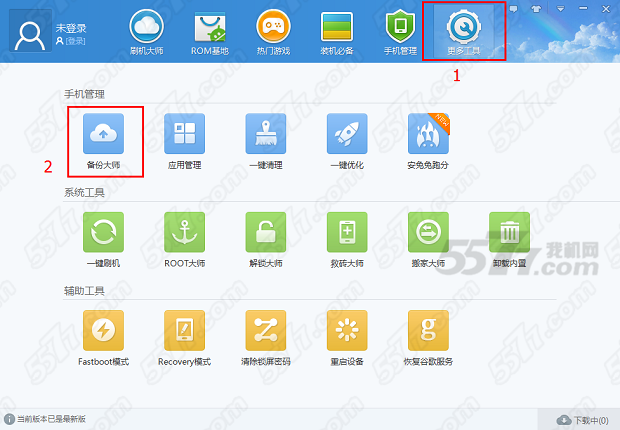The height and width of the screenshot is (430, 620).
Task: Launch the 备份大师 backup tool
Action: tap(103, 142)
